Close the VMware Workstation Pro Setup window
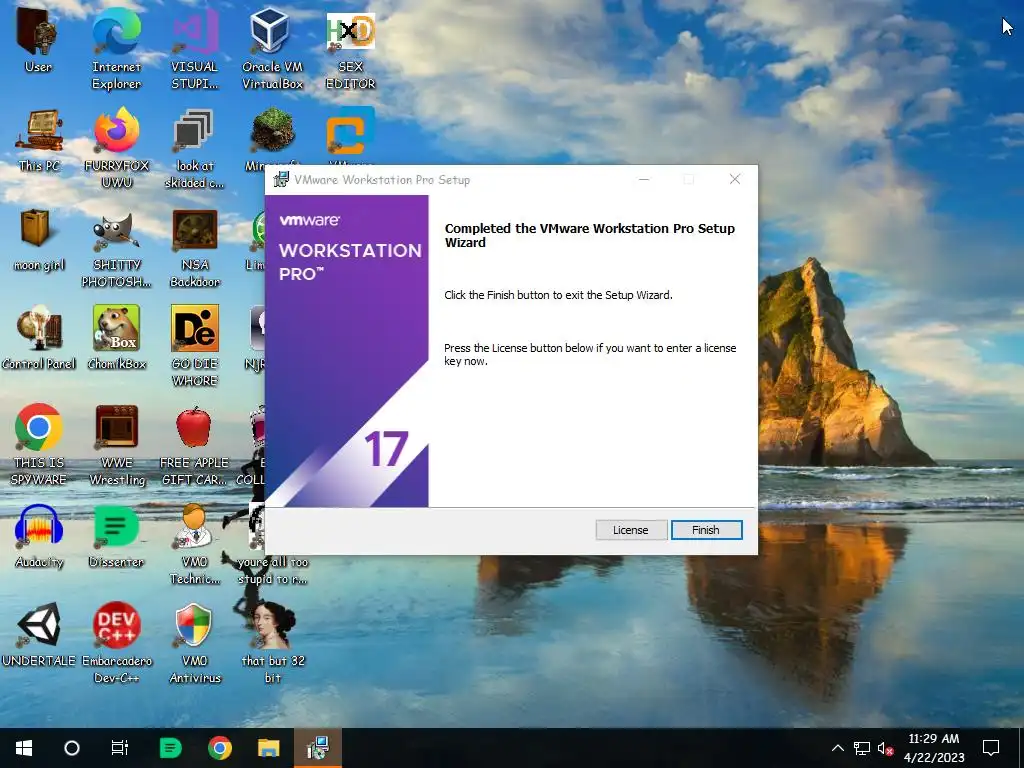 [735, 180]
